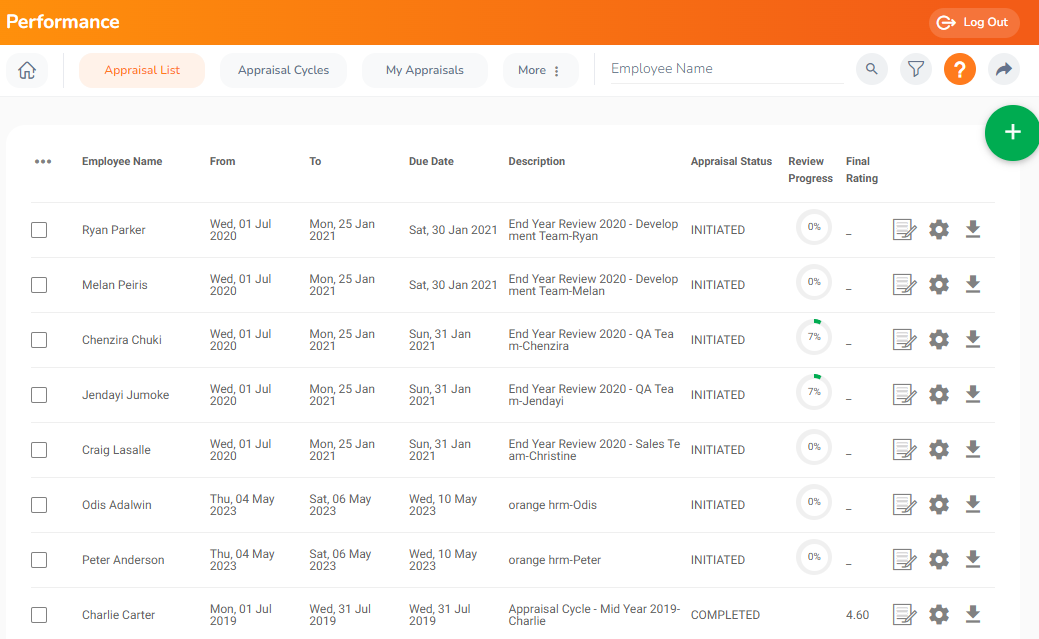
Task: Go to the home page icon
Action: (x=27, y=70)
